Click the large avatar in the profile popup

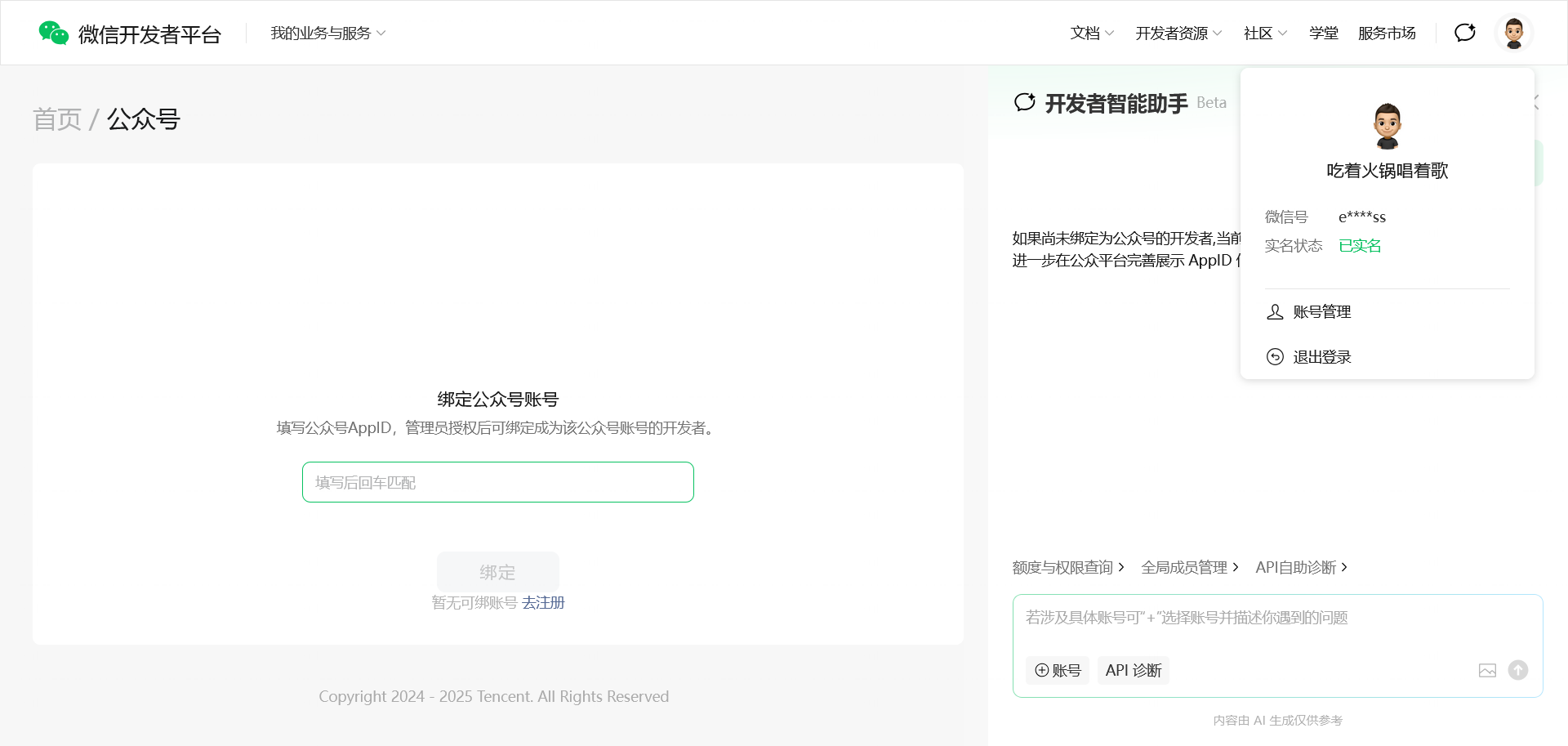pos(1388,126)
